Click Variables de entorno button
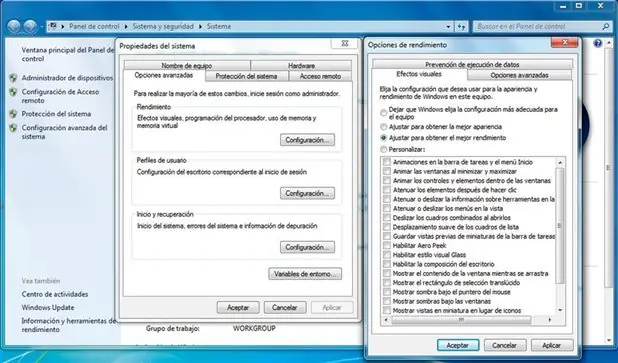Screen dimensions: 618x363 click(305, 274)
